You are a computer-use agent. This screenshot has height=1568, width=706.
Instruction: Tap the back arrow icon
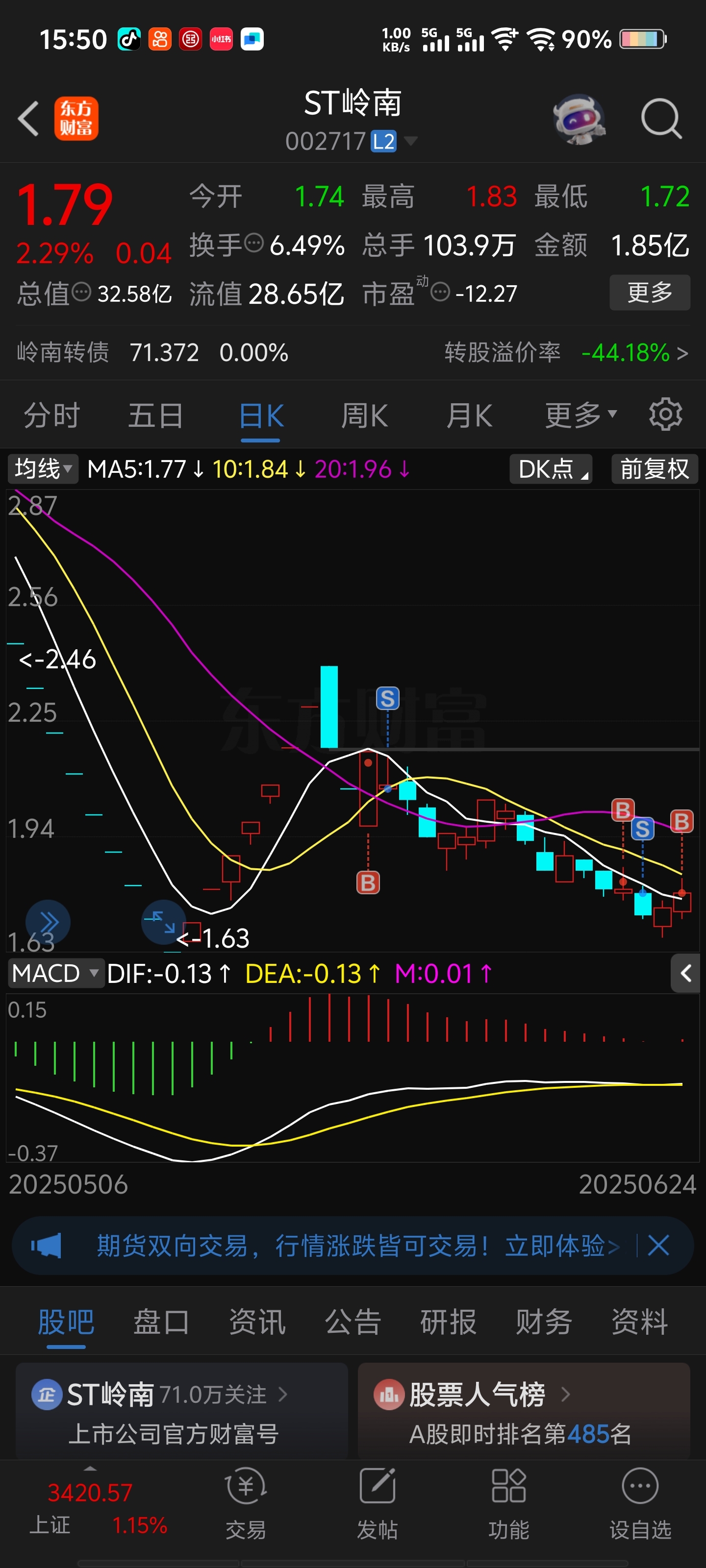point(28,118)
